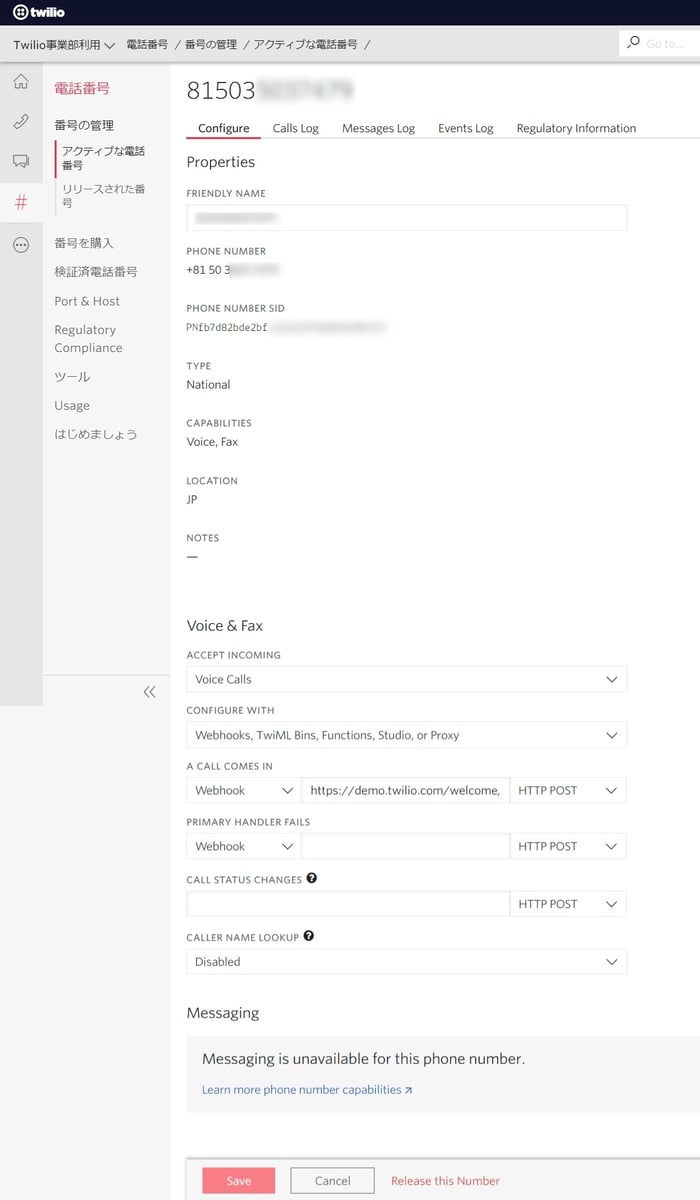Open the more products ellipsis icon
This screenshot has height=1200, width=700.
(21, 244)
